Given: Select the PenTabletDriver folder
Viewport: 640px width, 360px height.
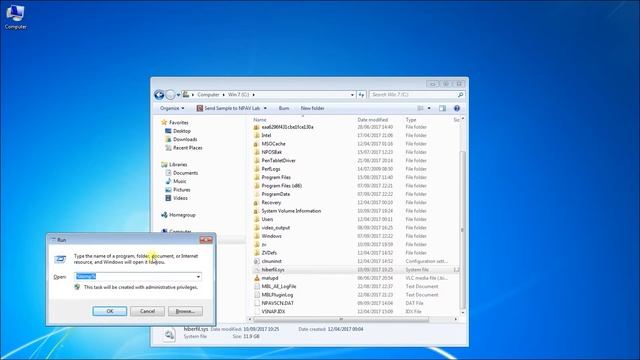Looking at the screenshot, I should click(278, 160).
